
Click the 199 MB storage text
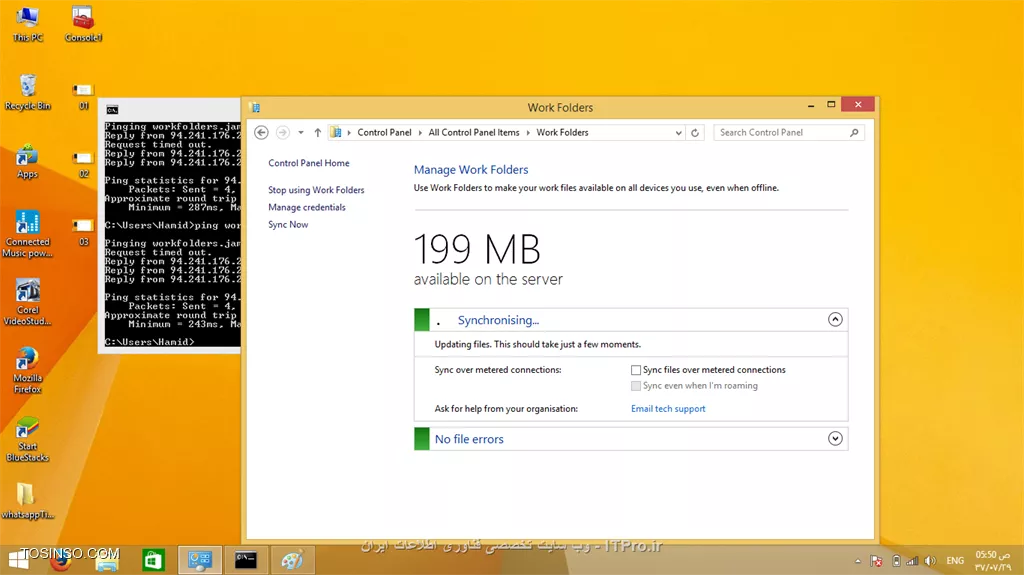pos(477,249)
